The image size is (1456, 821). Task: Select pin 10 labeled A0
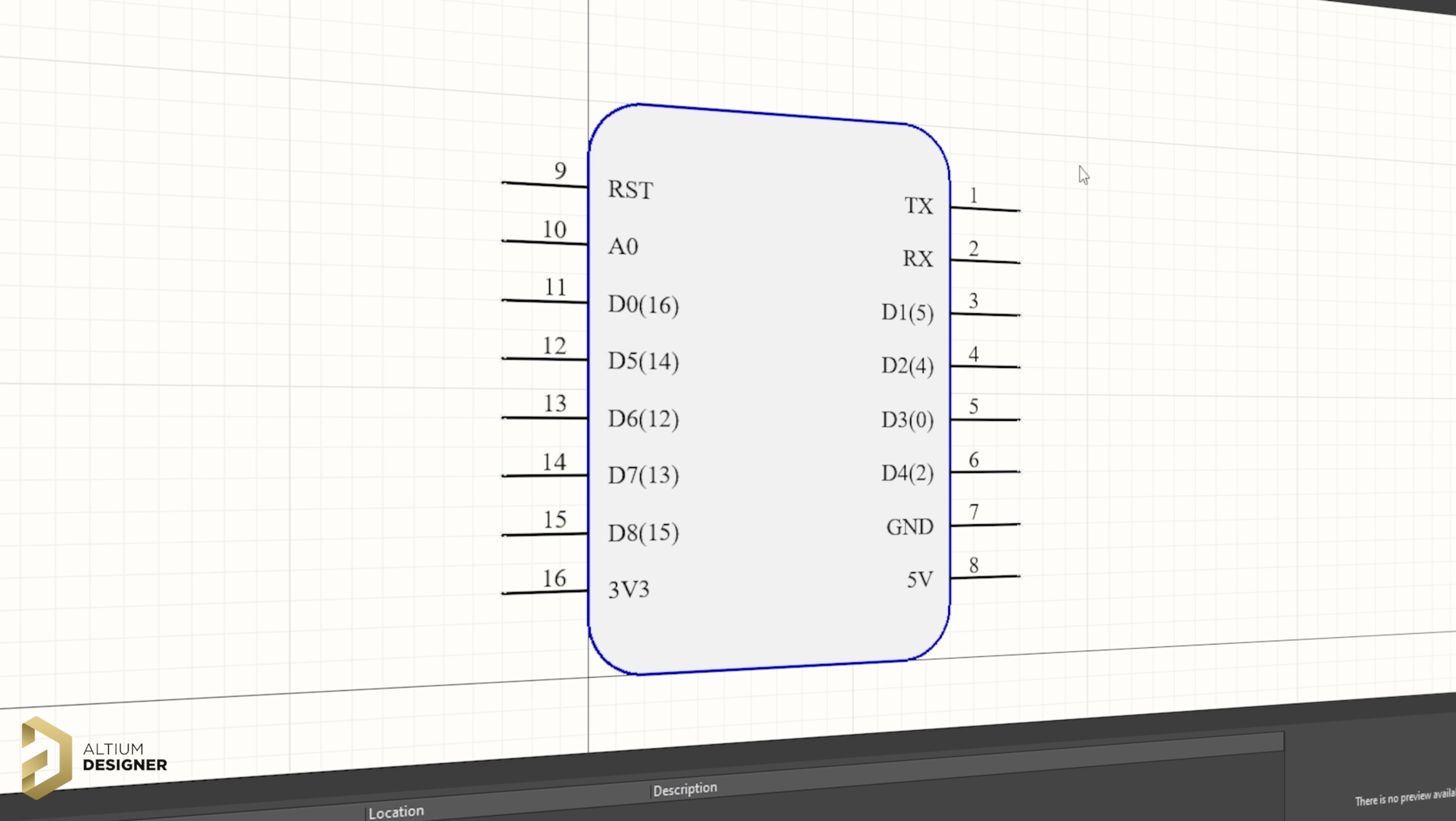click(x=544, y=243)
